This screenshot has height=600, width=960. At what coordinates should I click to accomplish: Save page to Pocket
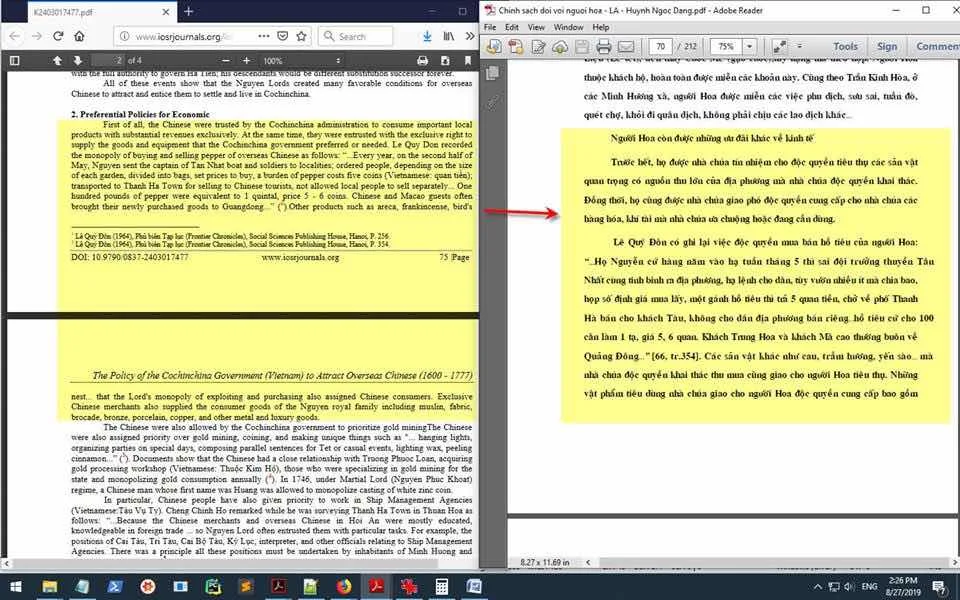[282, 36]
